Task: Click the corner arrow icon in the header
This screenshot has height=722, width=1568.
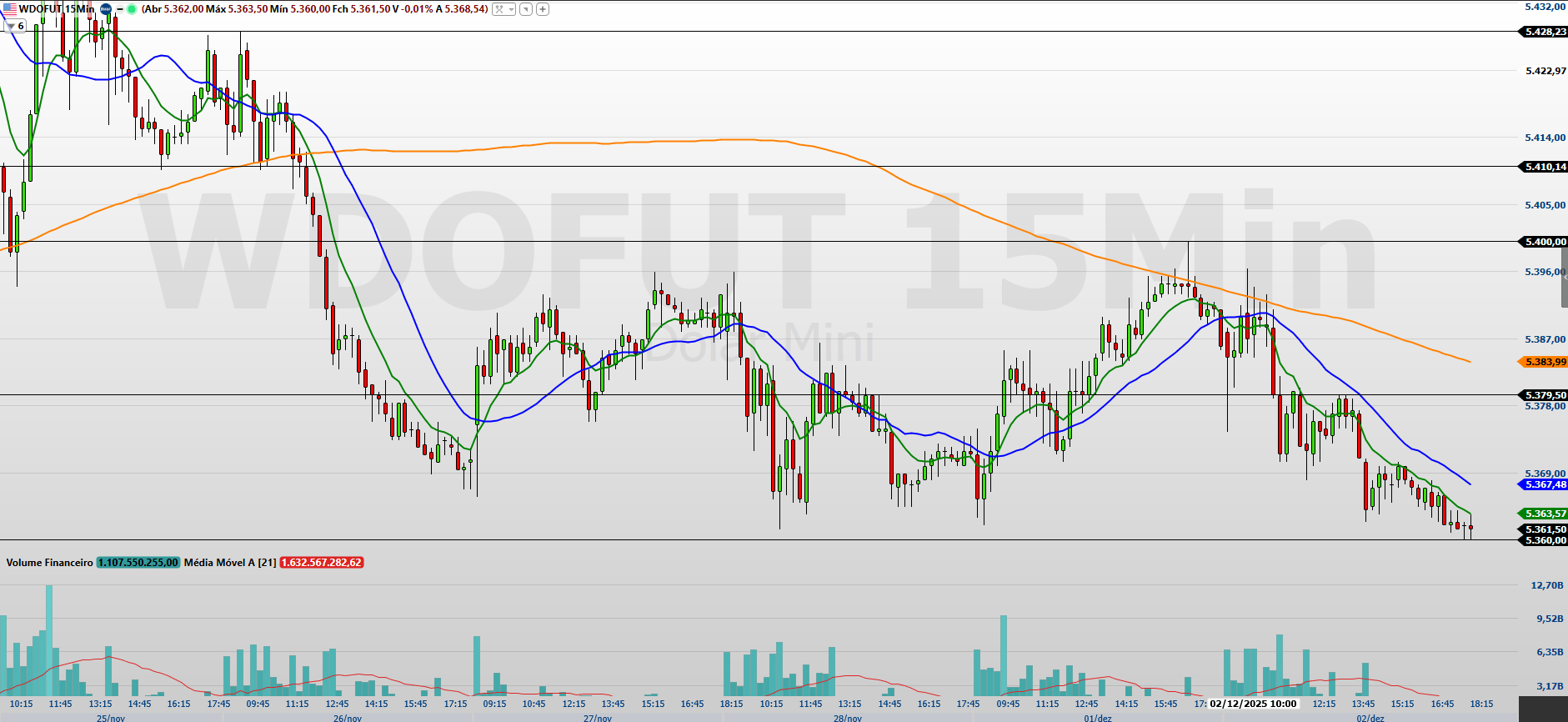Action: tap(526, 9)
